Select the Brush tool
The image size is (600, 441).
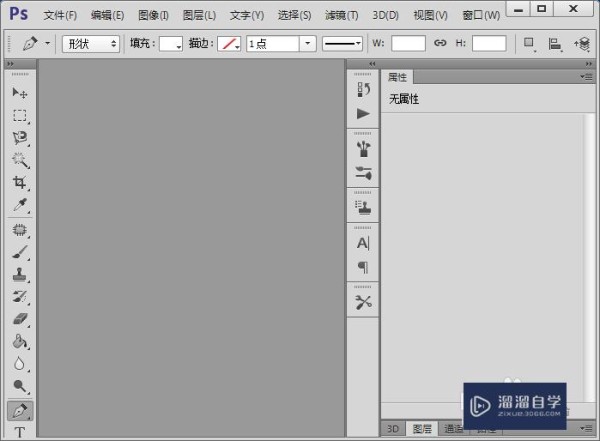[x=20, y=252]
